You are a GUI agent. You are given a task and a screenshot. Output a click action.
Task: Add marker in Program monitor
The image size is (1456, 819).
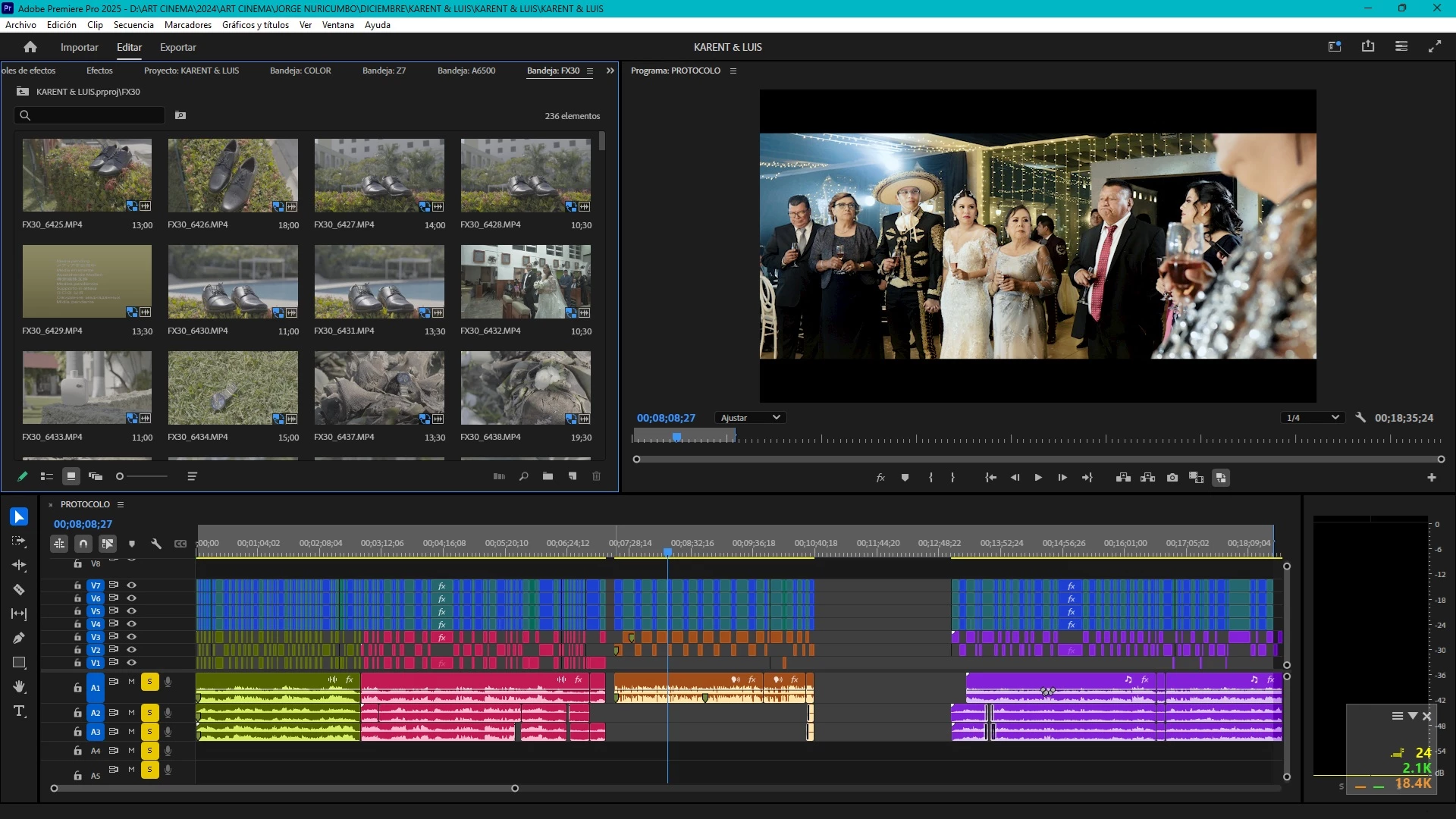pos(905,478)
